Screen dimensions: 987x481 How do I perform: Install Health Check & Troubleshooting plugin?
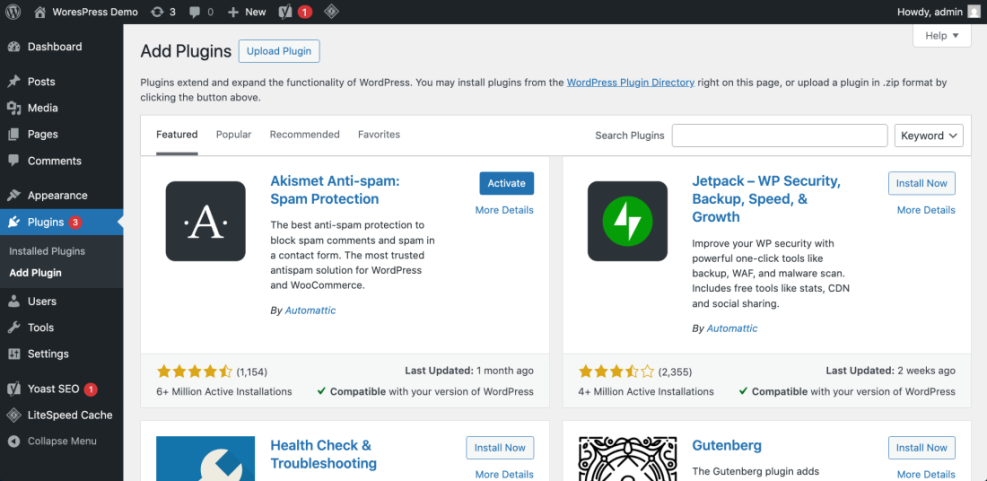[500, 448]
